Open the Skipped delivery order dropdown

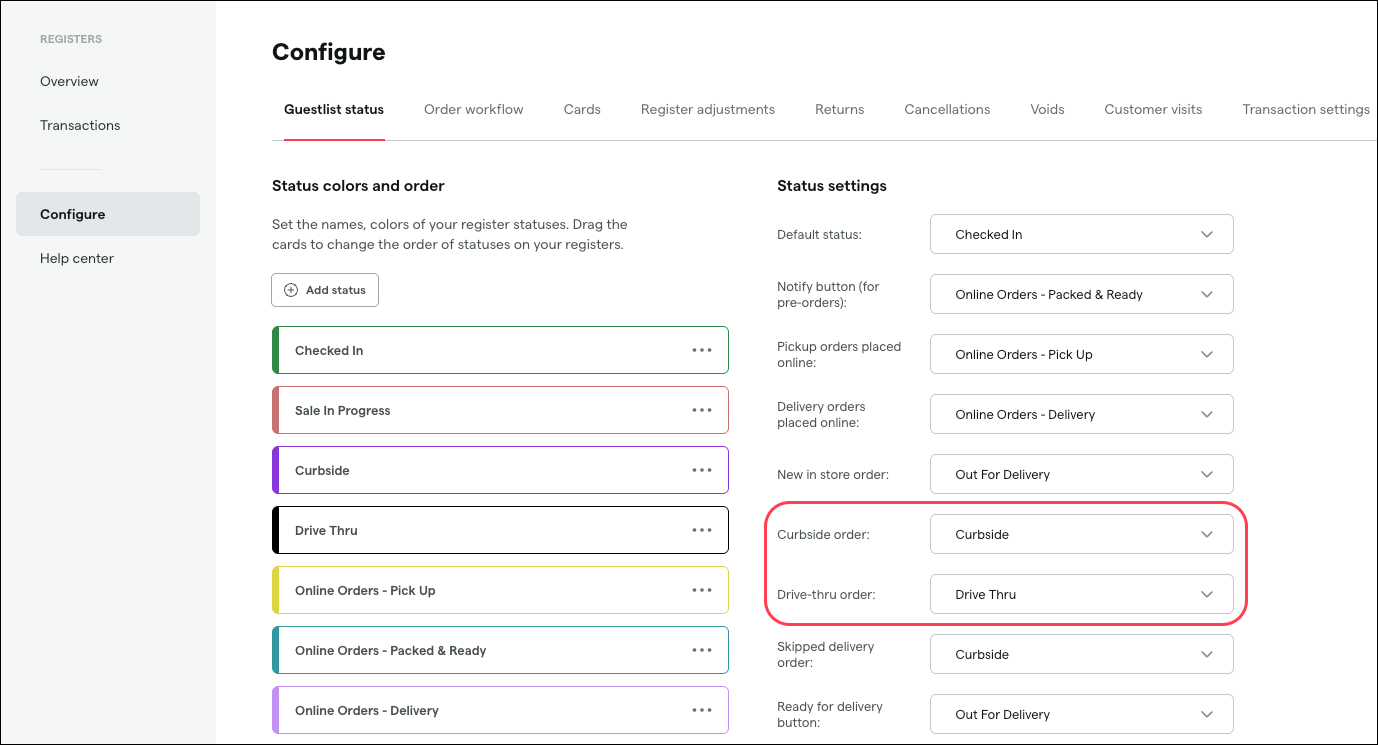coord(1081,654)
